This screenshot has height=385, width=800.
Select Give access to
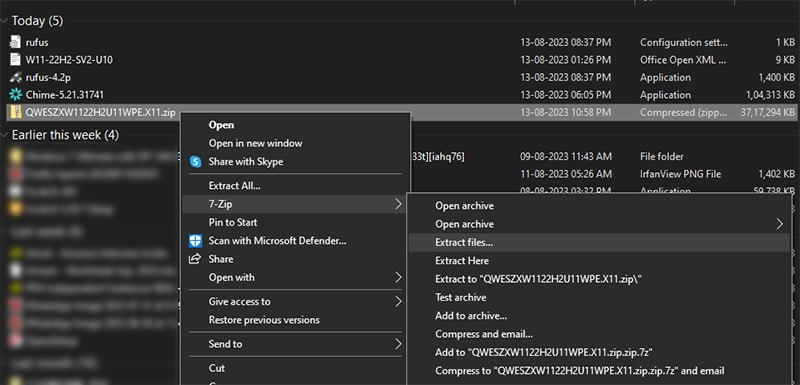[239, 301]
